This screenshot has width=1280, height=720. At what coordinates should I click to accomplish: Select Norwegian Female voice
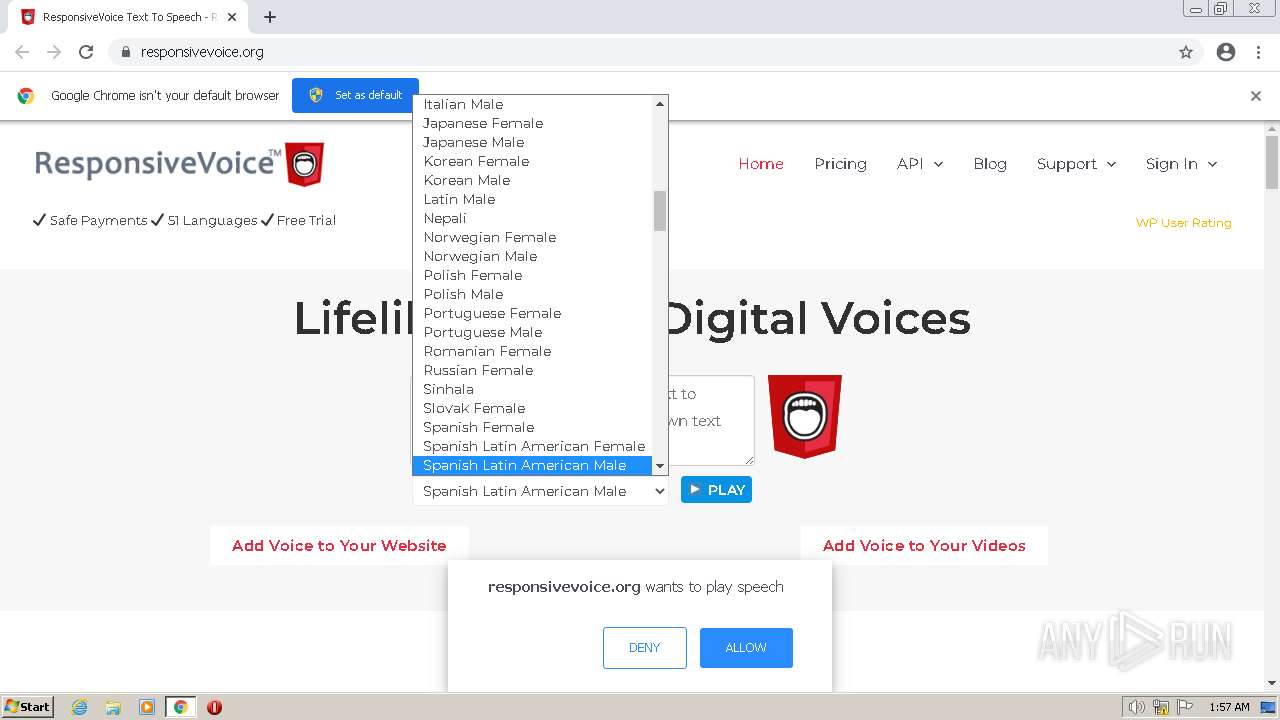point(533,237)
